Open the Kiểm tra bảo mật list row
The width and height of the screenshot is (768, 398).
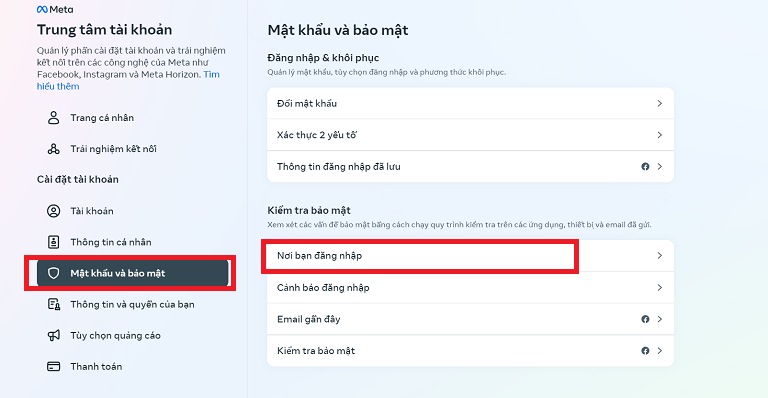[x=470, y=351]
